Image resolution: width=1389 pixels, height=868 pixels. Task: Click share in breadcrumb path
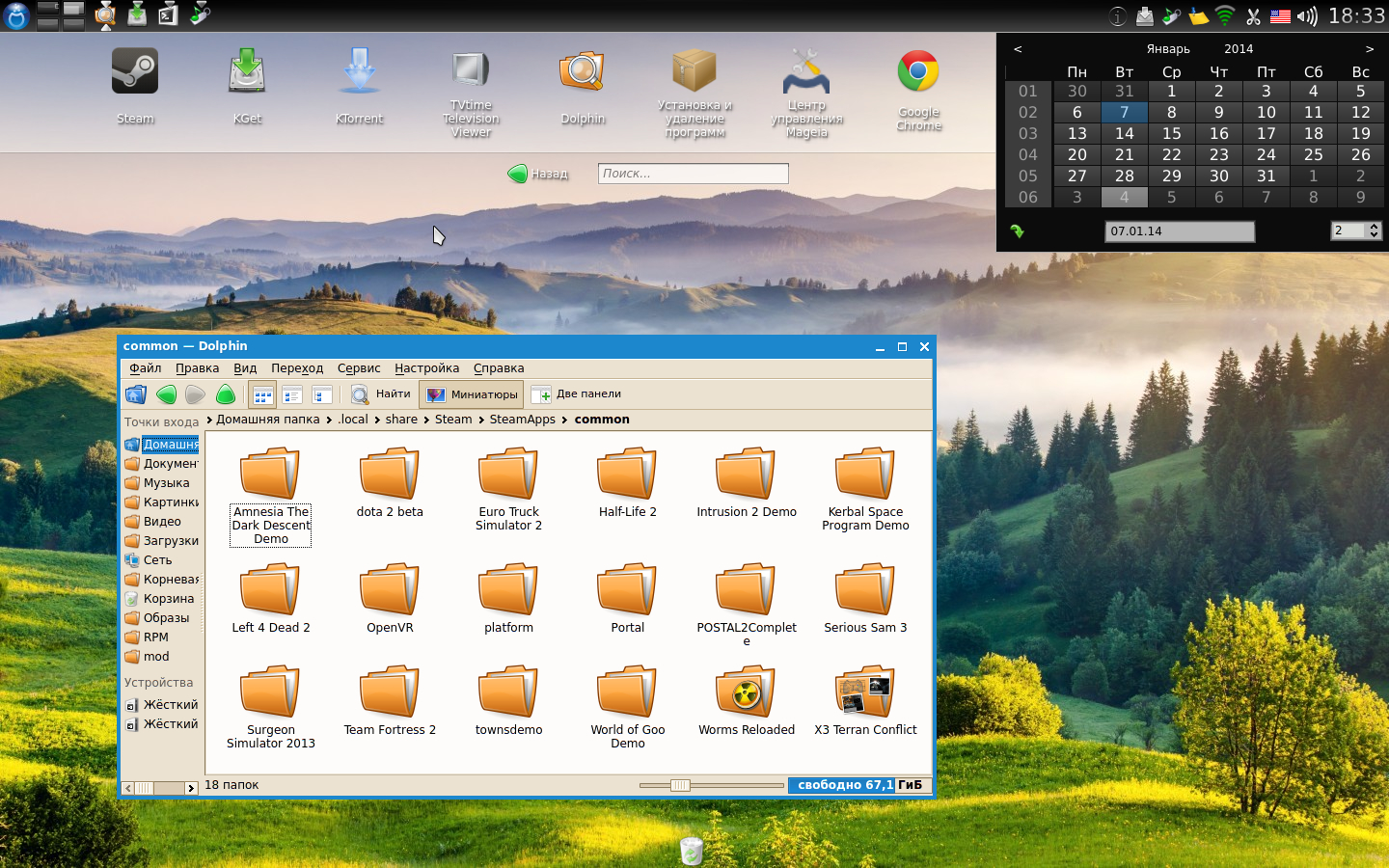[x=401, y=420]
